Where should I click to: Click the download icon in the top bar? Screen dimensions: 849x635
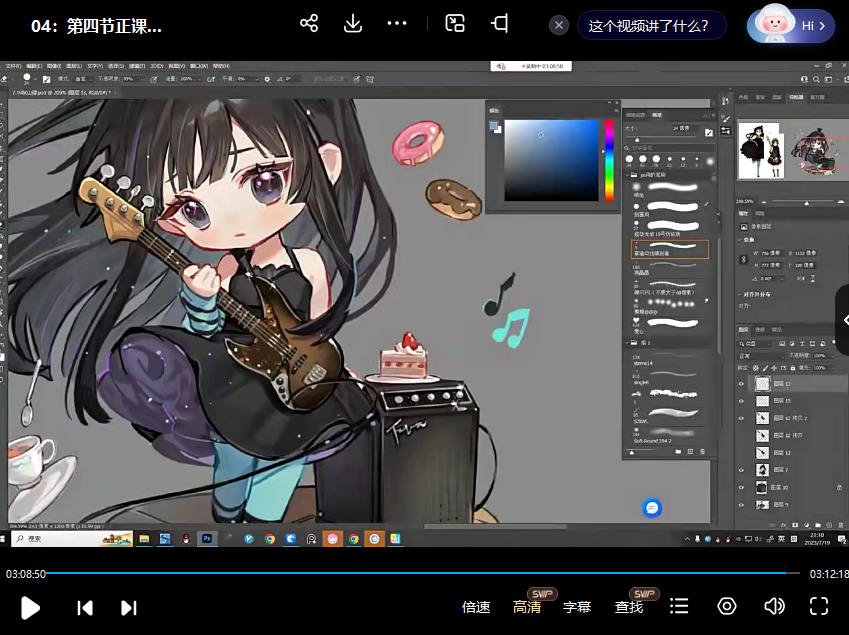tap(352, 22)
